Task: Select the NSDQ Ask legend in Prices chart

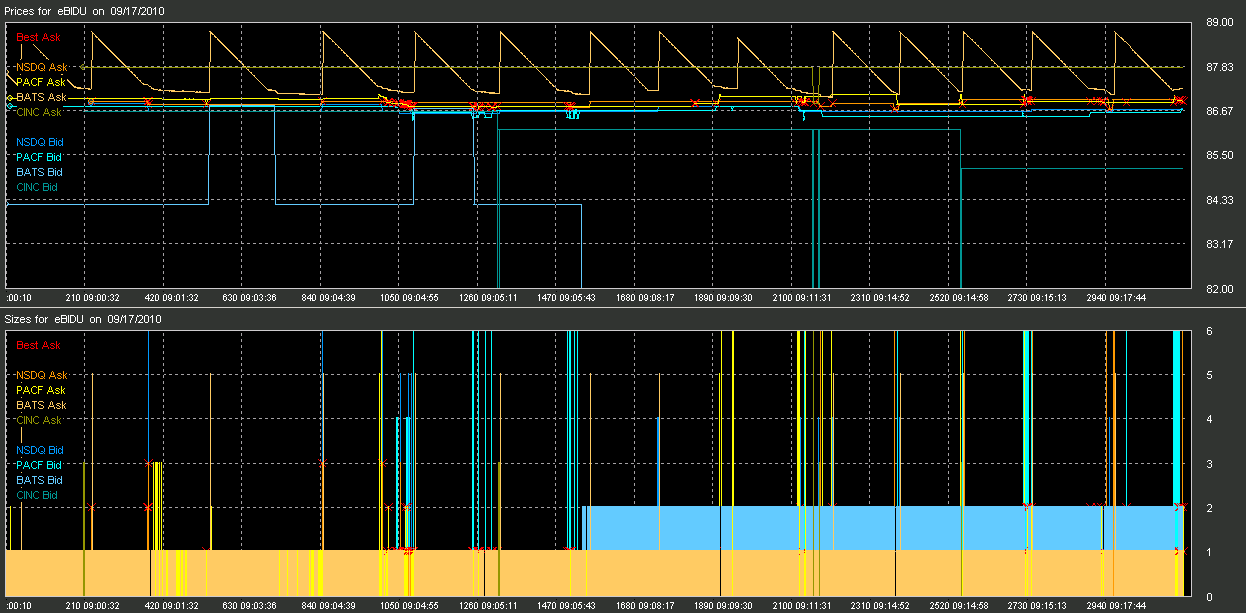Action: [41, 67]
